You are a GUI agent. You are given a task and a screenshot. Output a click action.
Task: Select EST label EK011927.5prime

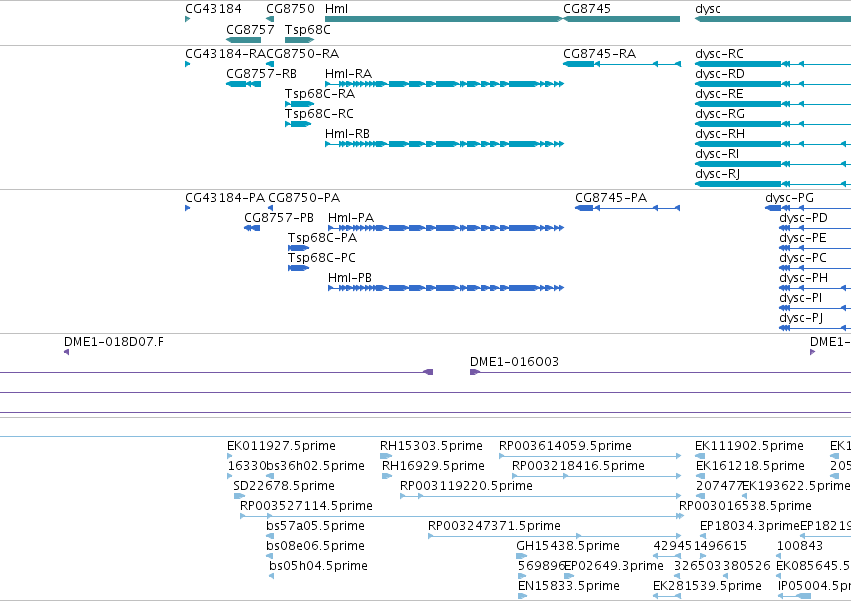281,446
